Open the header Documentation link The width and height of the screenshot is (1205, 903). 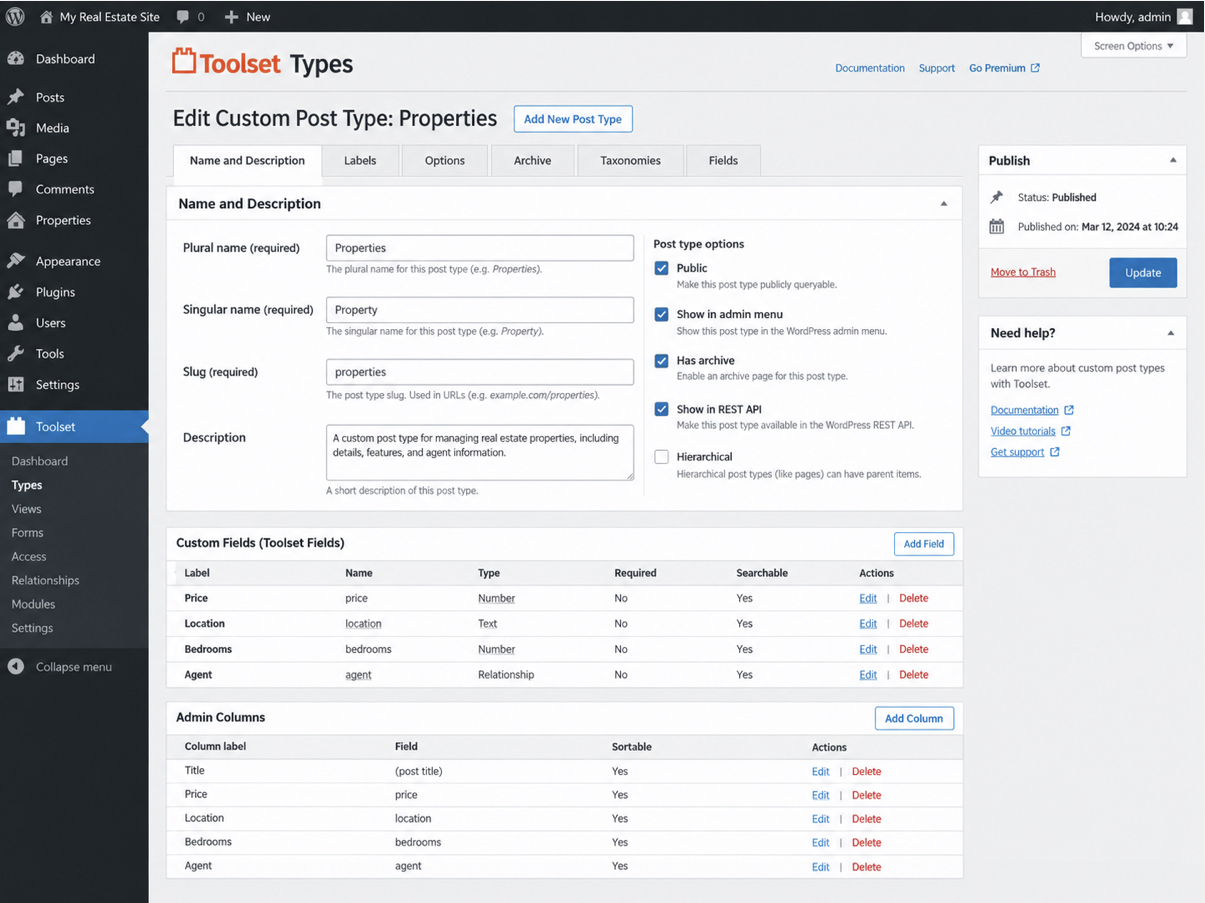tap(870, 68)
